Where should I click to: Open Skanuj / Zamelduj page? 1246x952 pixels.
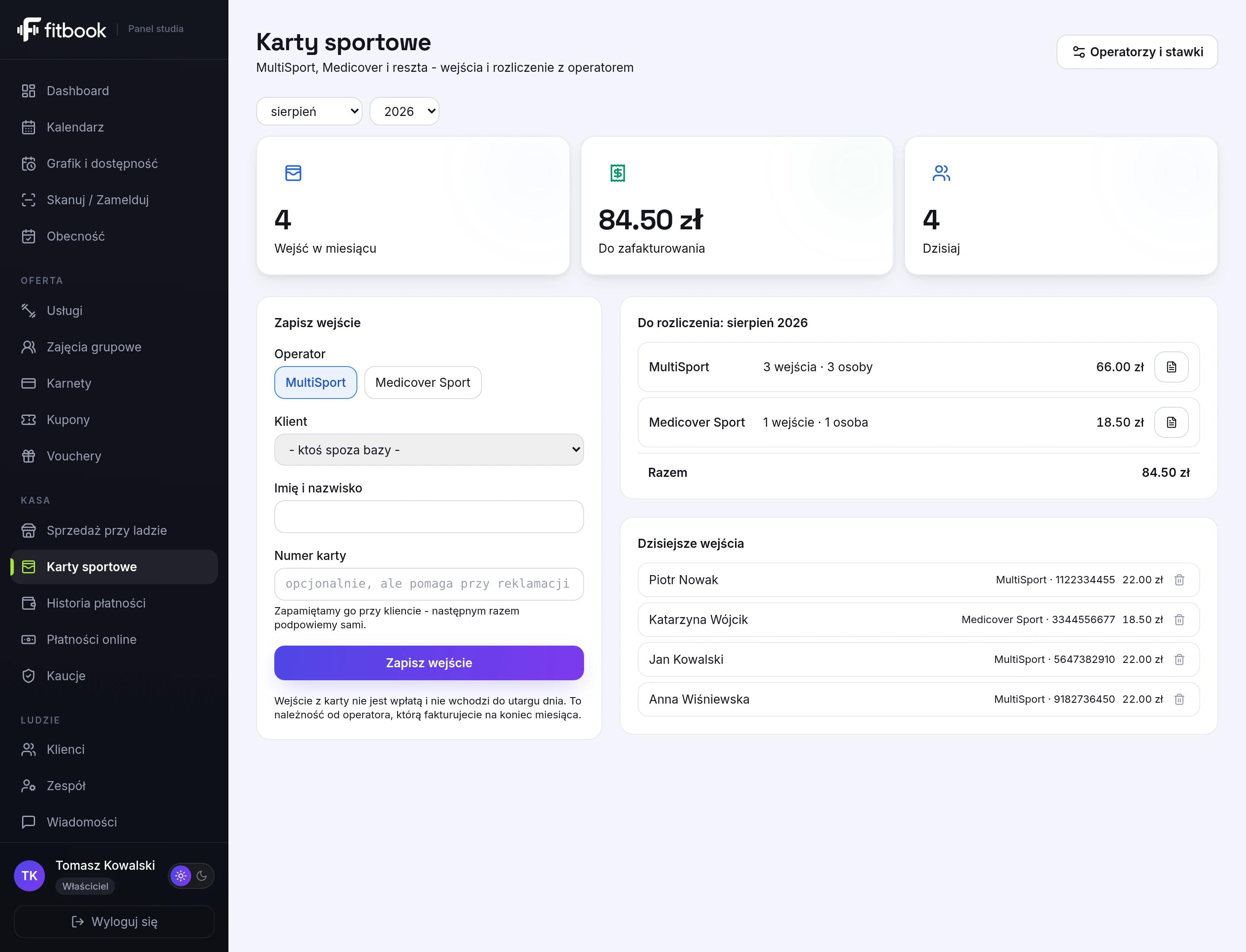click(x=115, y=199)
